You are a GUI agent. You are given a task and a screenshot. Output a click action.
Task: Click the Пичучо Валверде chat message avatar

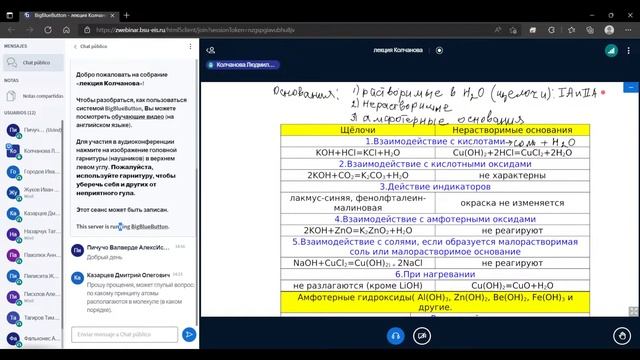point(78,250)
